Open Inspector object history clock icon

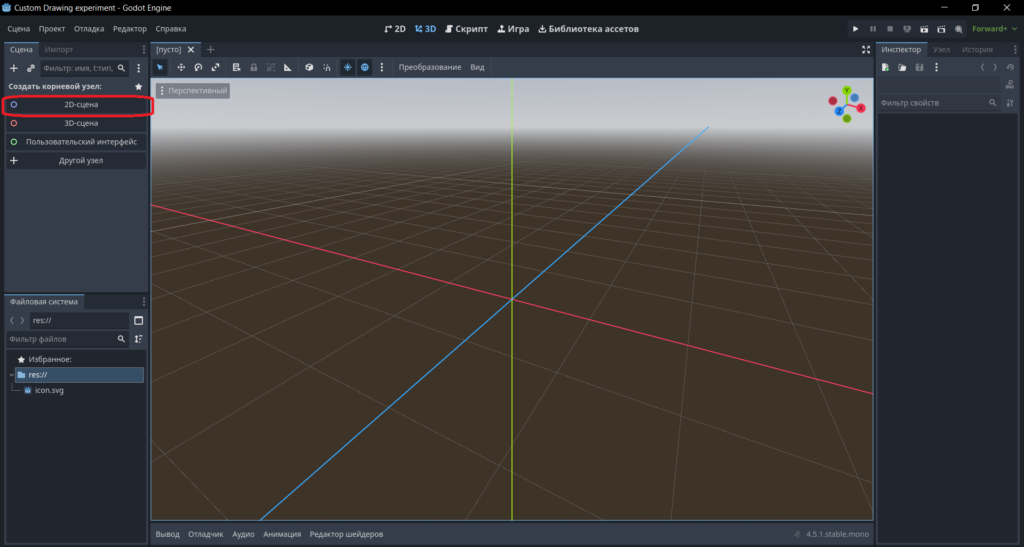click(x=1010, y=67)
